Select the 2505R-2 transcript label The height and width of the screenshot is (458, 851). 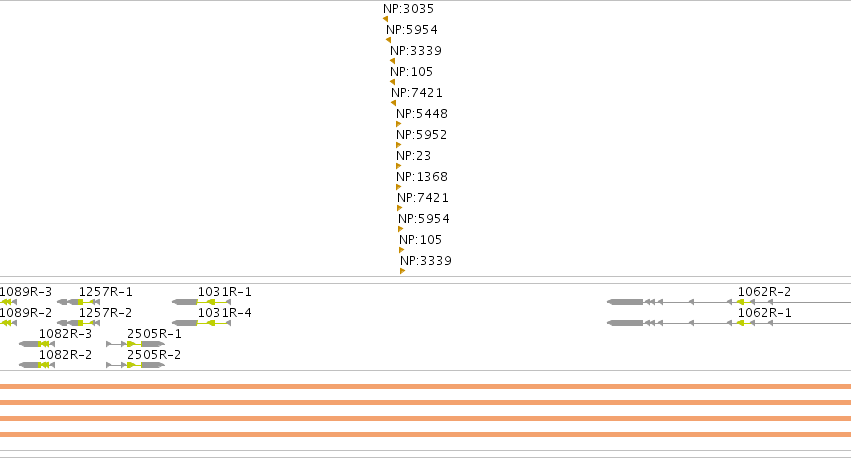pyautogui.click(x=154, y=355)
